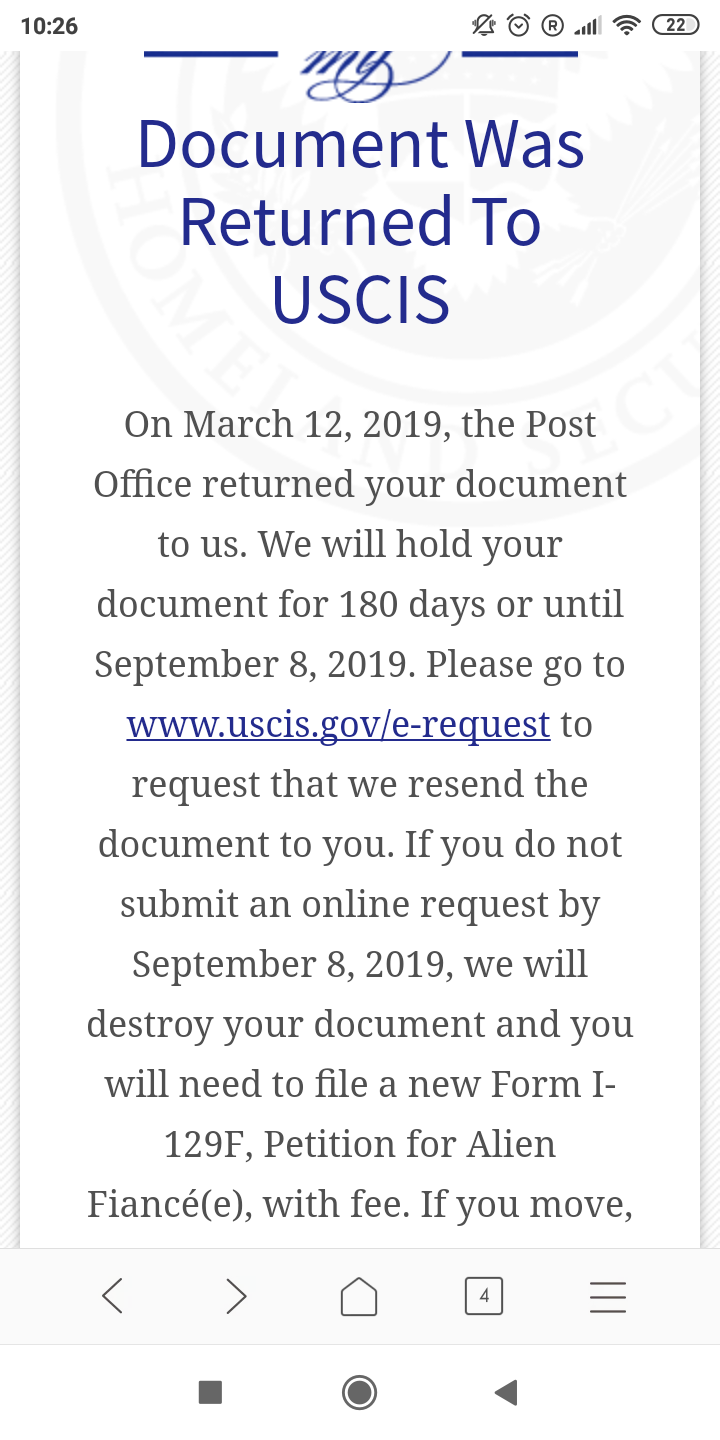Tap the browser's forward arrow
Screen dimensions: 720x1440
click(236, 1296)
